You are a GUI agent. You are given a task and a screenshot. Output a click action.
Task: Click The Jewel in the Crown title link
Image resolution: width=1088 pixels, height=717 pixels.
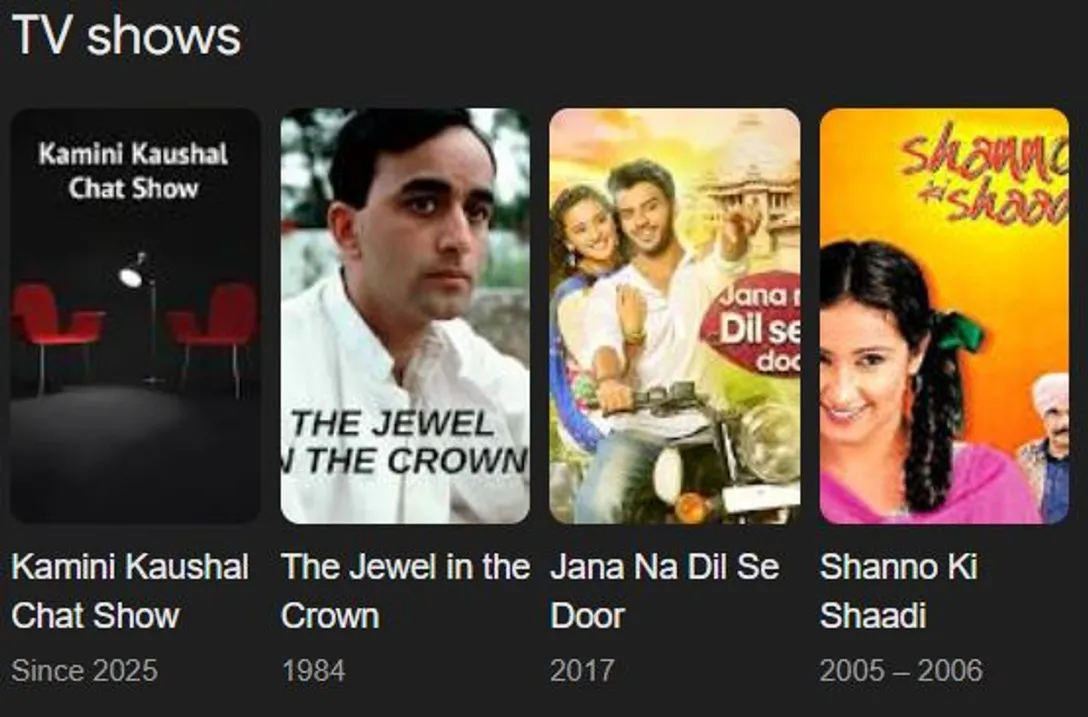(x=405, y=591)
